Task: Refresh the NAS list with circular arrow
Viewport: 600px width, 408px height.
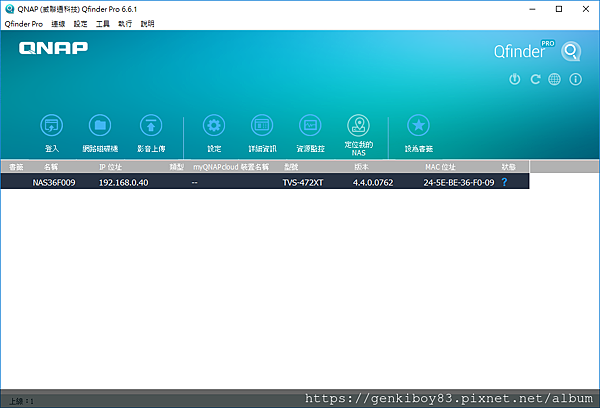Action: (535, 79)
